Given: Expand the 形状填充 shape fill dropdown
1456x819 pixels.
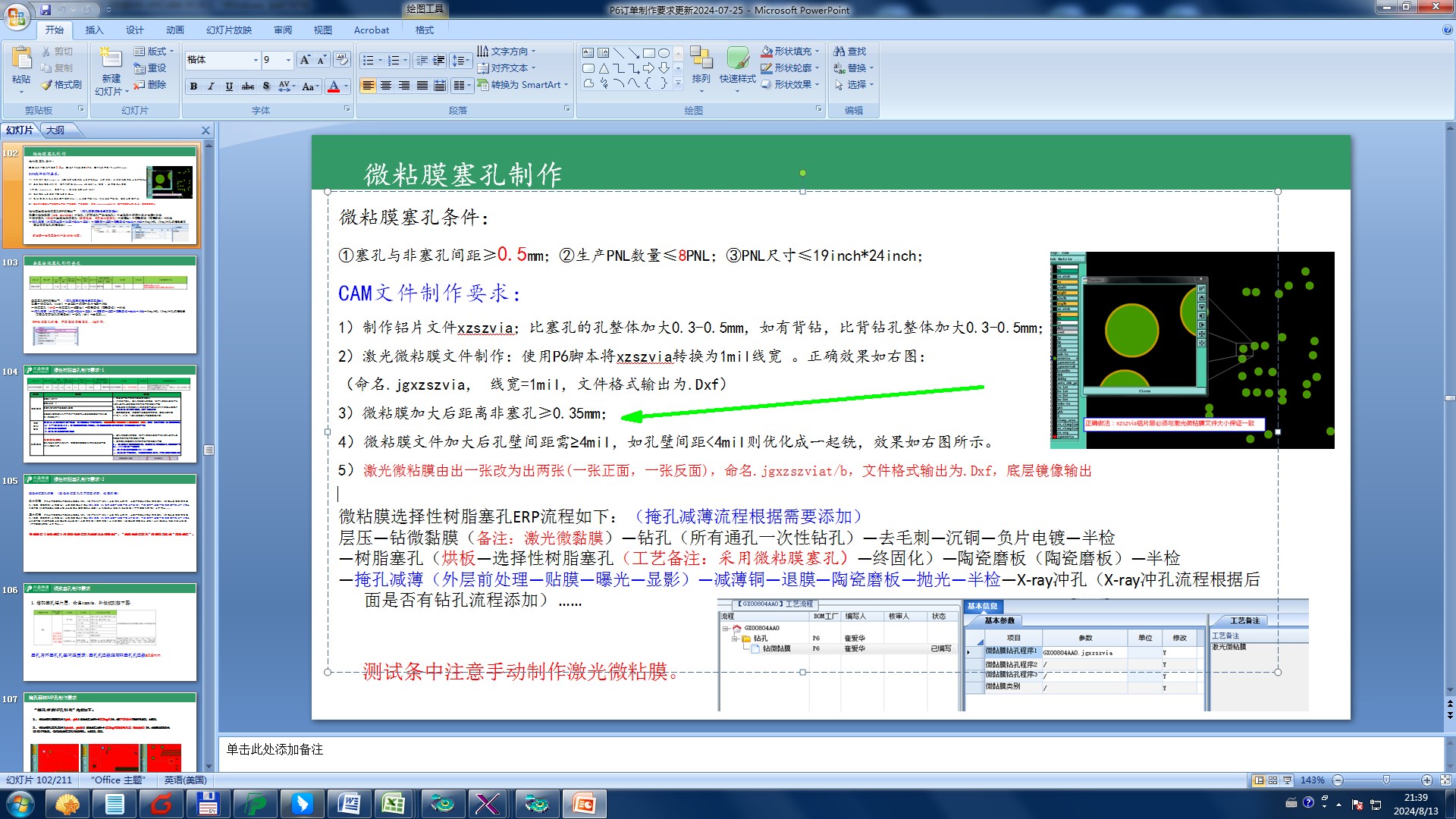Looking at the screenshot, I should pyautogui.click(x=817, y=52).
